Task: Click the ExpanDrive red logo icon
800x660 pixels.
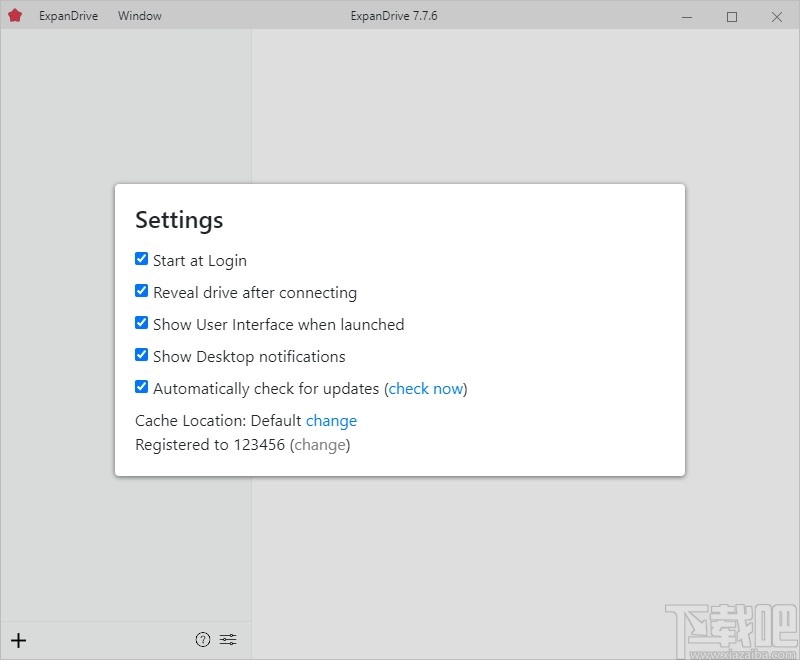Action: pyautogui.click(x=14, y=16)
